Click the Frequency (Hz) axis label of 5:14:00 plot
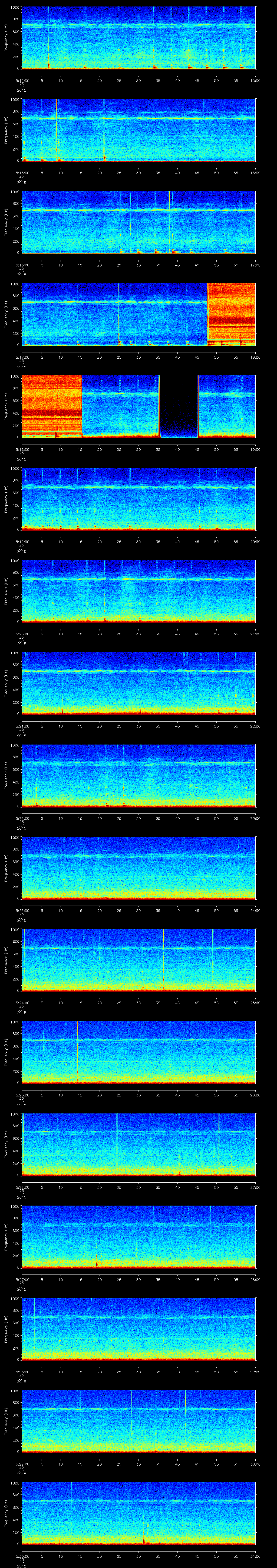Viewport: 277px width, 1568px height. click(x=6, y=38)
